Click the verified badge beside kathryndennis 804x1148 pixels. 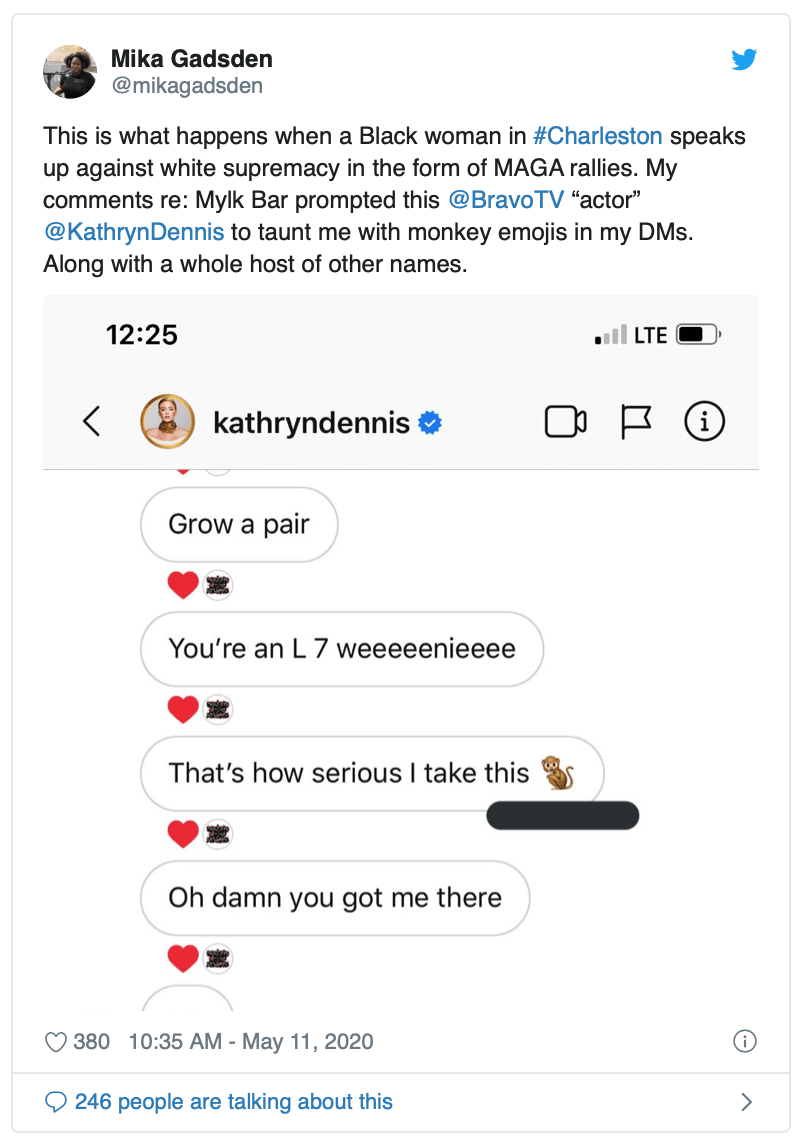(x=431, y=423)
